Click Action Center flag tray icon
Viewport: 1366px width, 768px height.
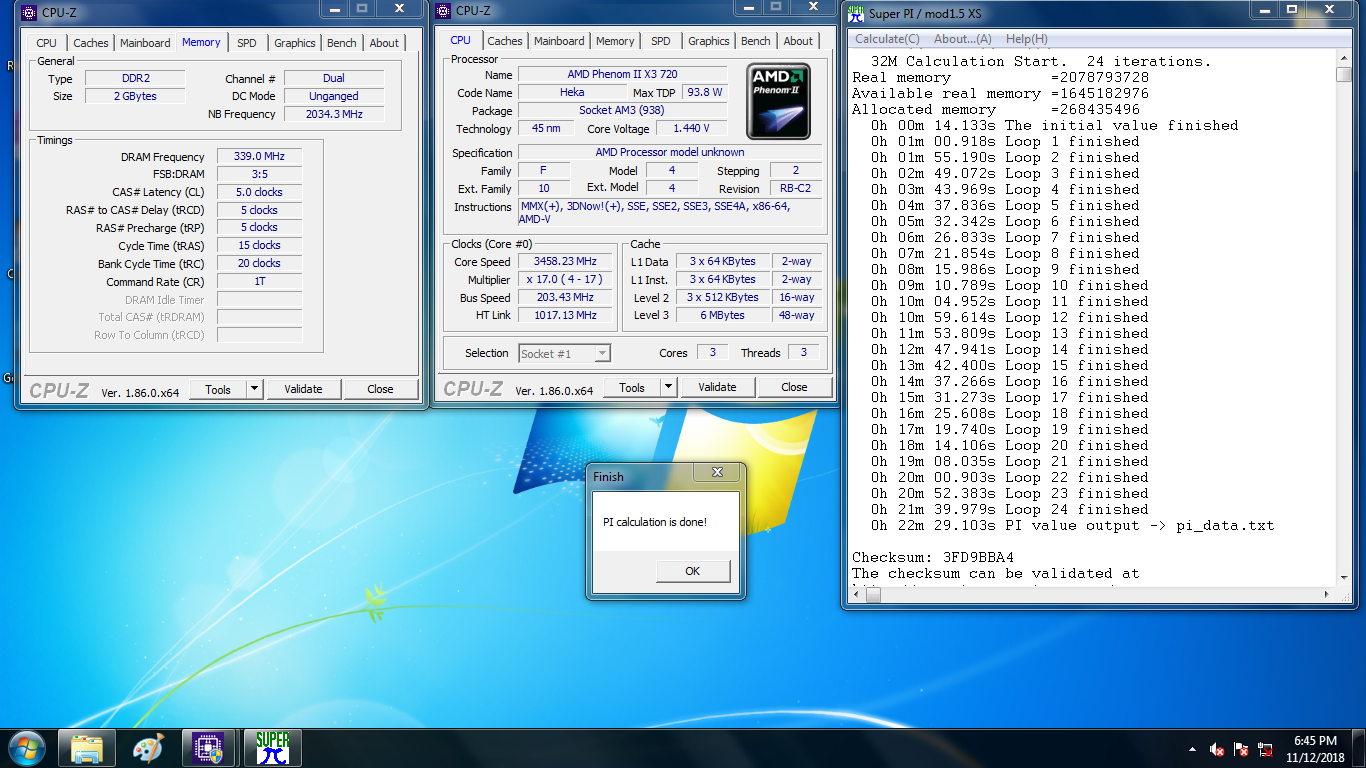pos(1241,749)
